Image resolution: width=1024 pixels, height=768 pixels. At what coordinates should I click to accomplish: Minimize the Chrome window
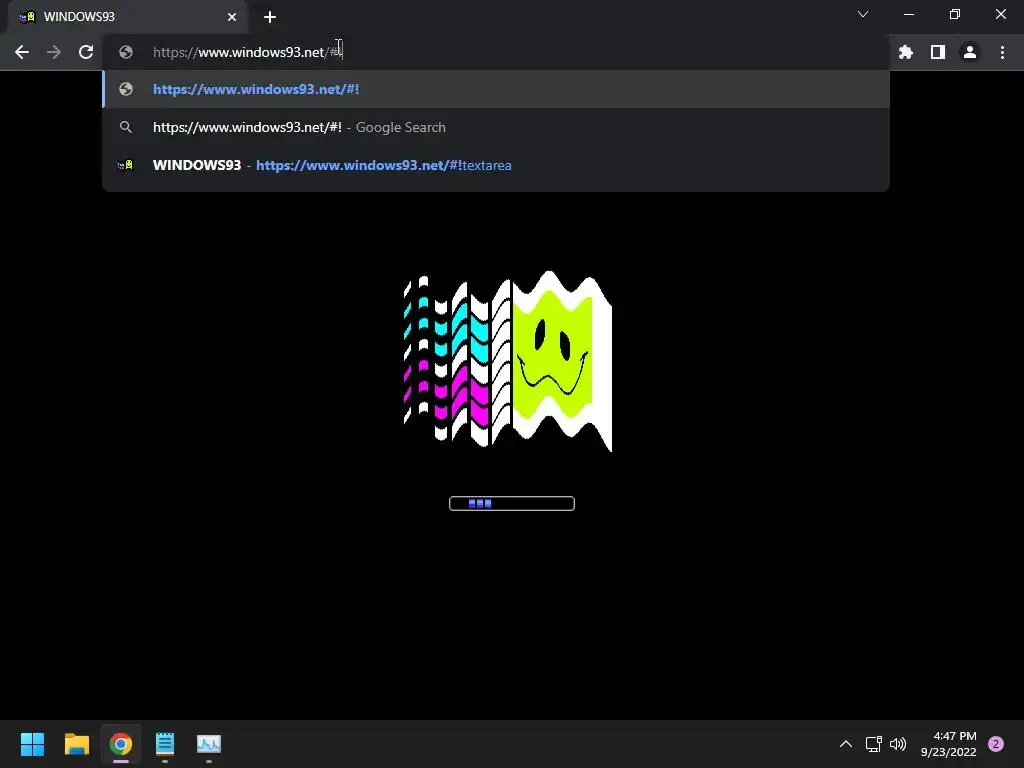click(908, 14)
